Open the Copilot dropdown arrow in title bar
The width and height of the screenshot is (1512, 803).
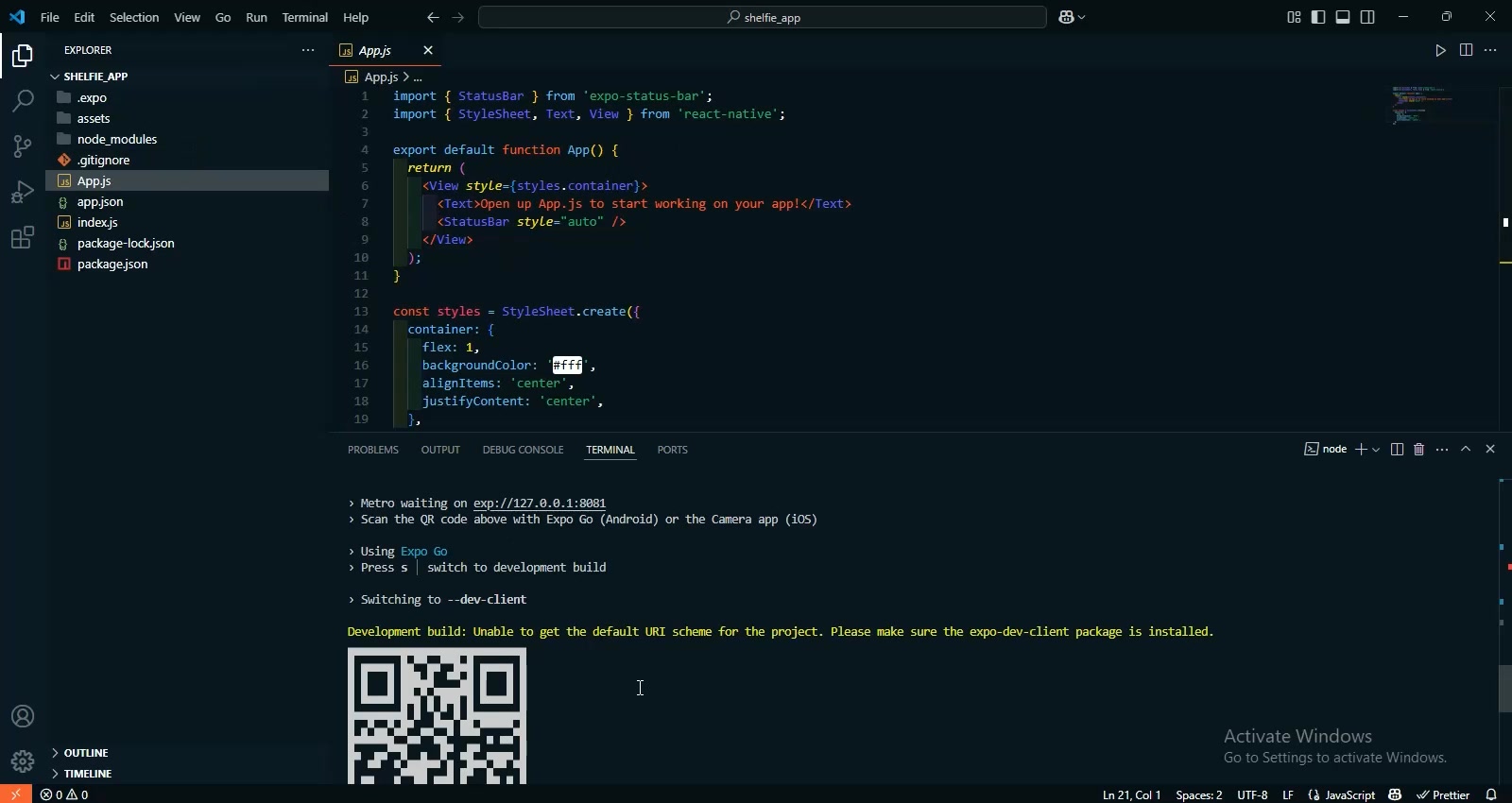1082,18
